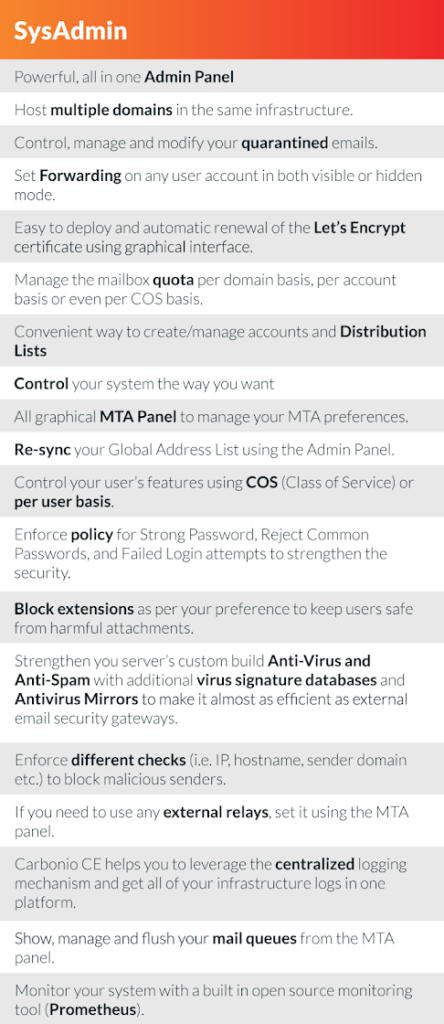Click the Forwarding feature row
444x1024 pixels.
pyautogui.click(x=222, y=184)
